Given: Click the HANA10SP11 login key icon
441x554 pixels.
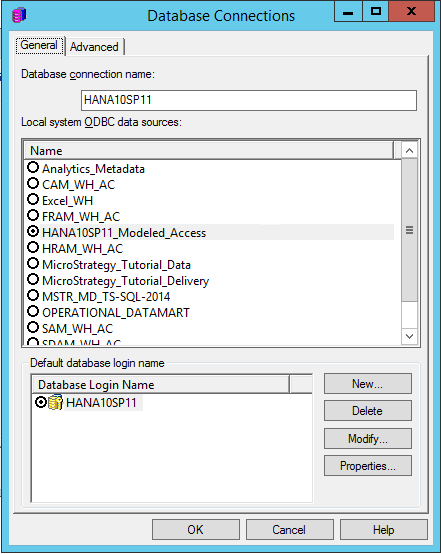Looking at the screenshot, I should (55, 402).
